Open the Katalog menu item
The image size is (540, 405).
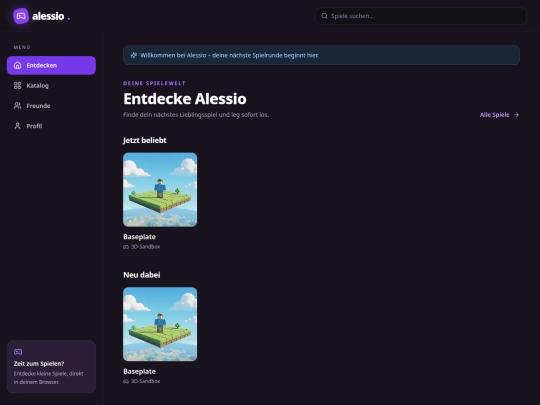pyautogui.click(x=51, y=85)
